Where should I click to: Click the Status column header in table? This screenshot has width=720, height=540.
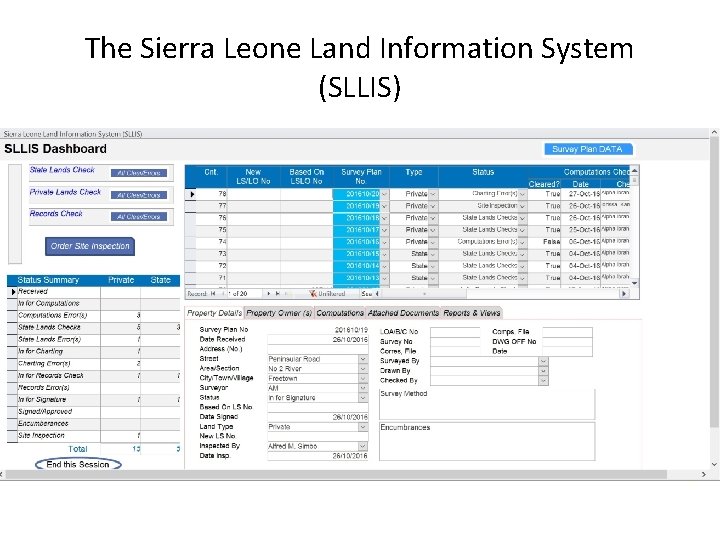pyautogui.click(x=483, y=172)
